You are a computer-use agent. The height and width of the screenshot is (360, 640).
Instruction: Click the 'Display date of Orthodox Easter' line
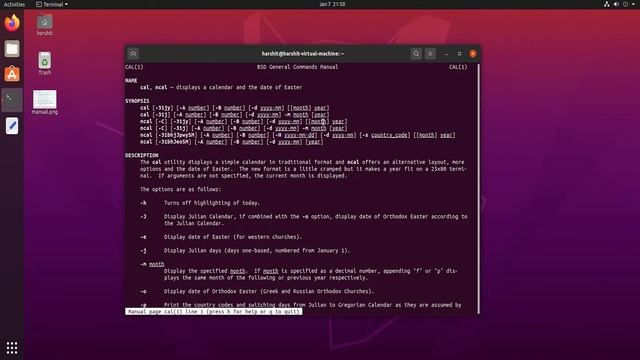click(269, 291)
